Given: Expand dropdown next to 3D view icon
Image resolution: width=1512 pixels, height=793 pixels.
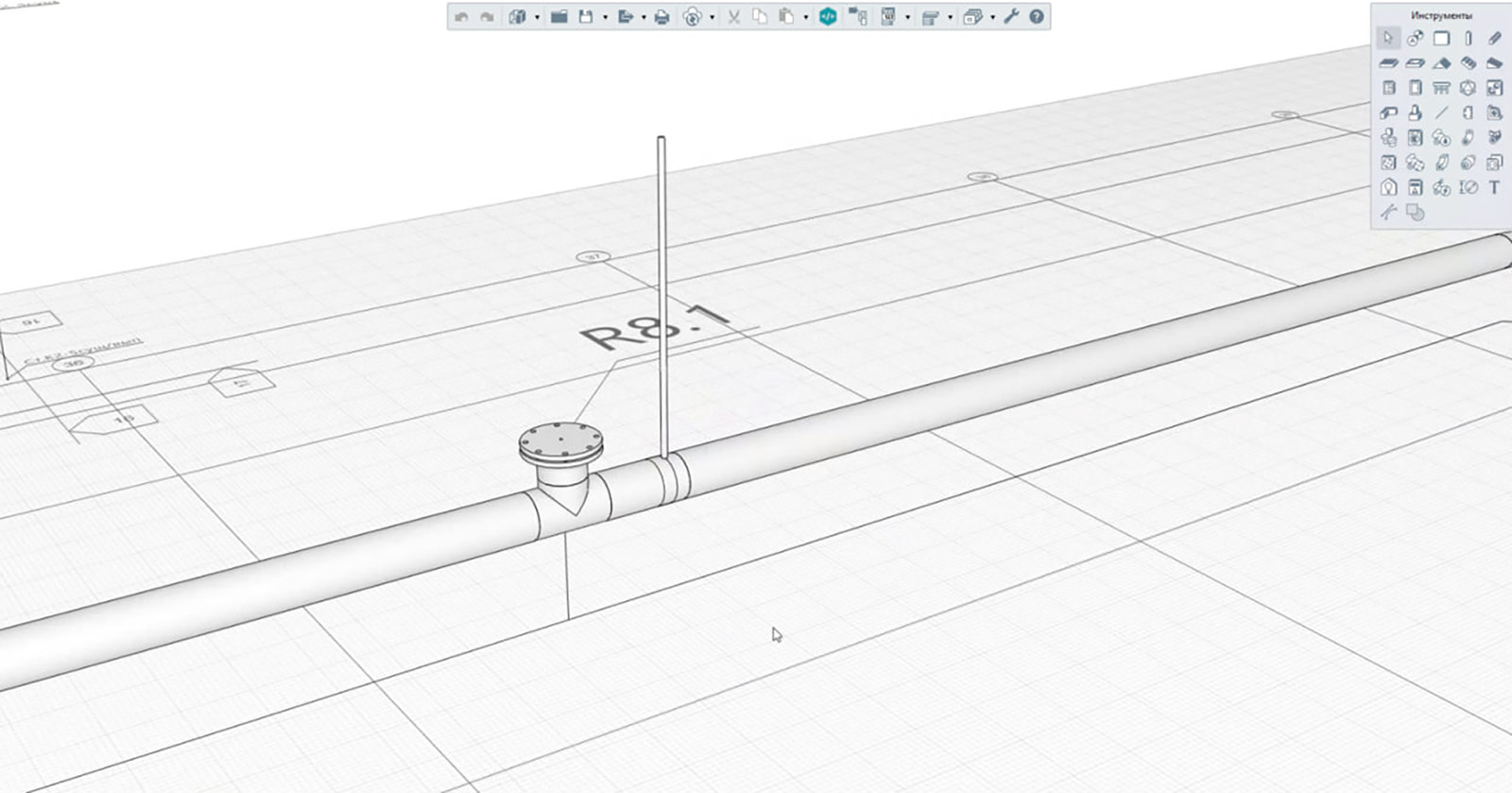Looking at the screenshot, I should tap(536, 17).
